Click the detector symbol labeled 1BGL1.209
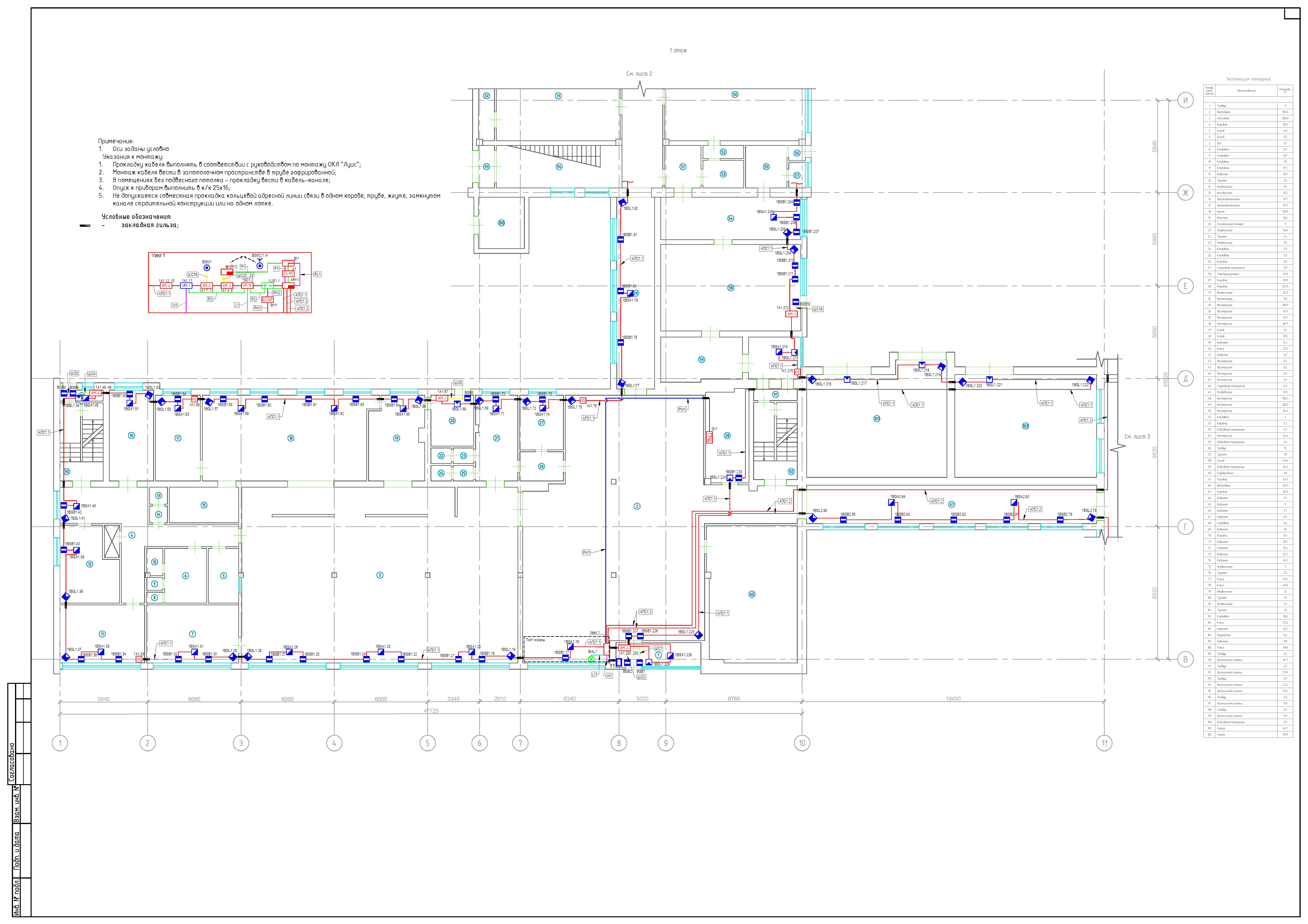Viewport: 1308px width, 924px height. click(x=794, y=249)
